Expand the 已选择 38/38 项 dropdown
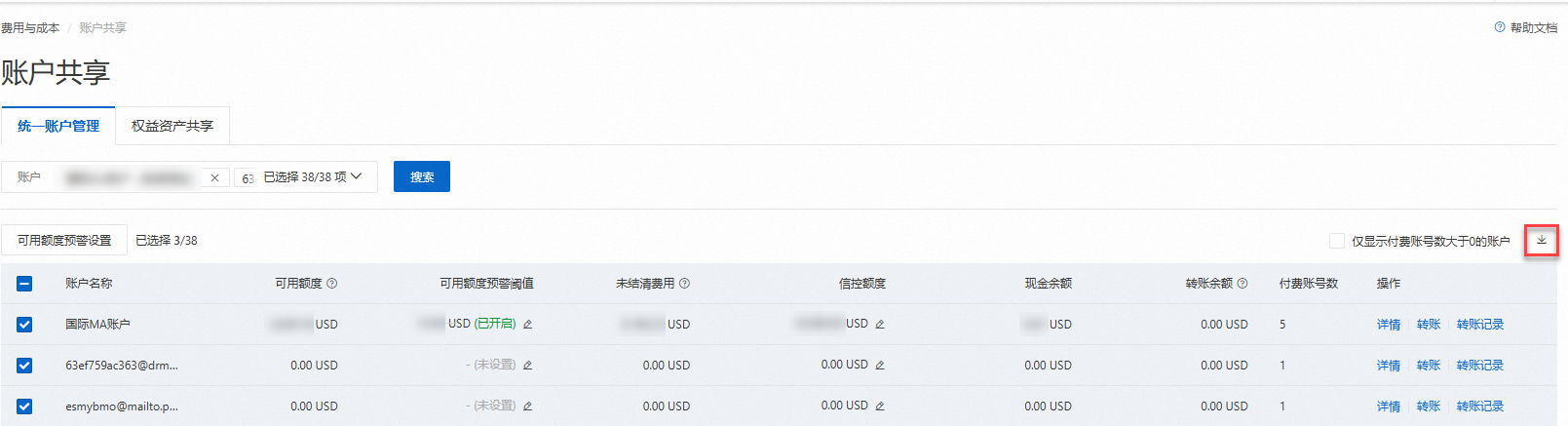 coord(357,176)
